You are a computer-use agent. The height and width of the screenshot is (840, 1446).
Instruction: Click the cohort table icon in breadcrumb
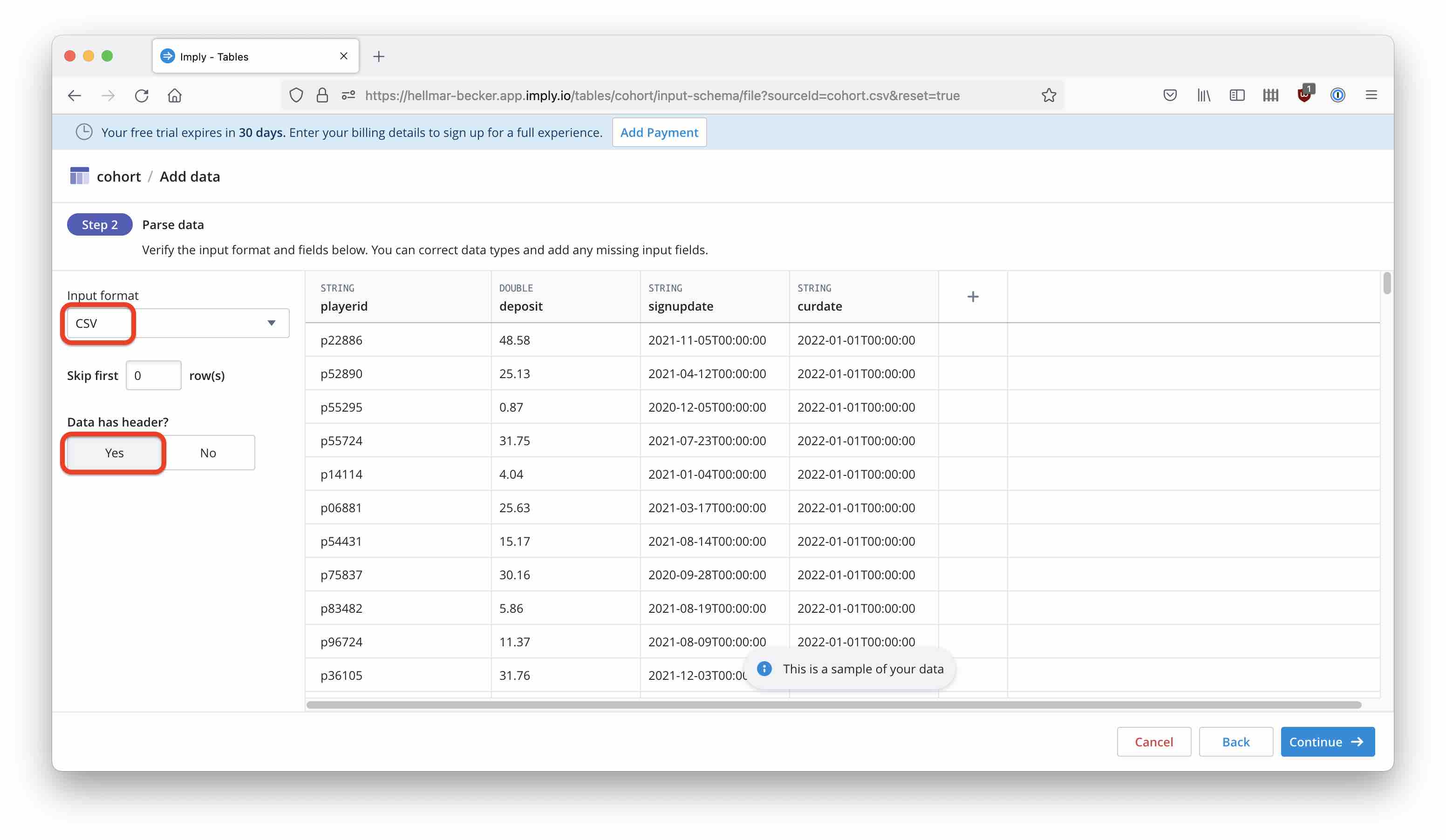click(80, 176)
